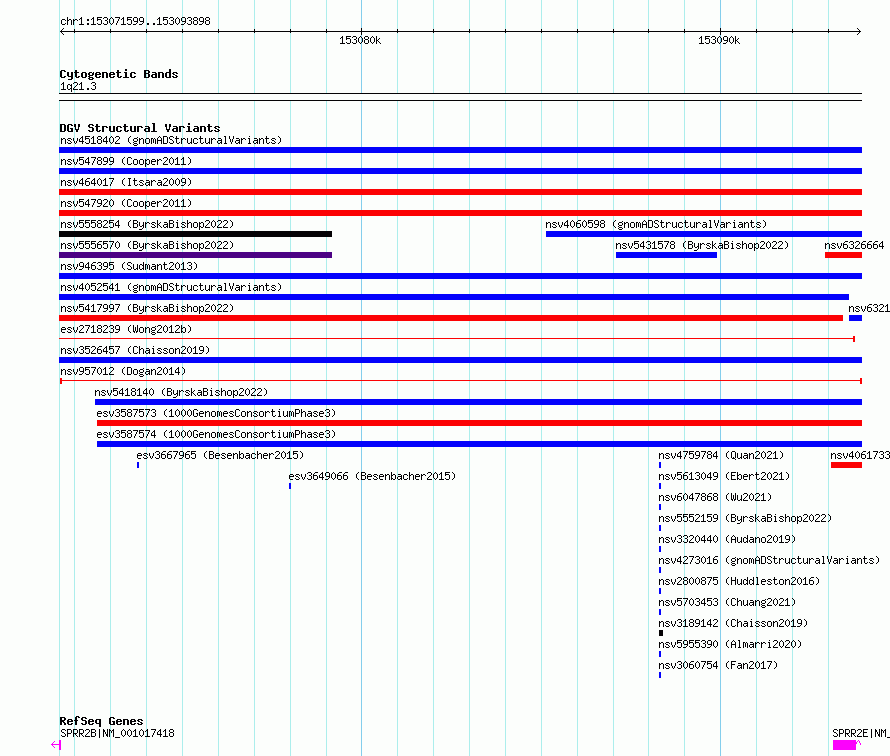Click the right arrow end of the ruler

tap(859, 32)
